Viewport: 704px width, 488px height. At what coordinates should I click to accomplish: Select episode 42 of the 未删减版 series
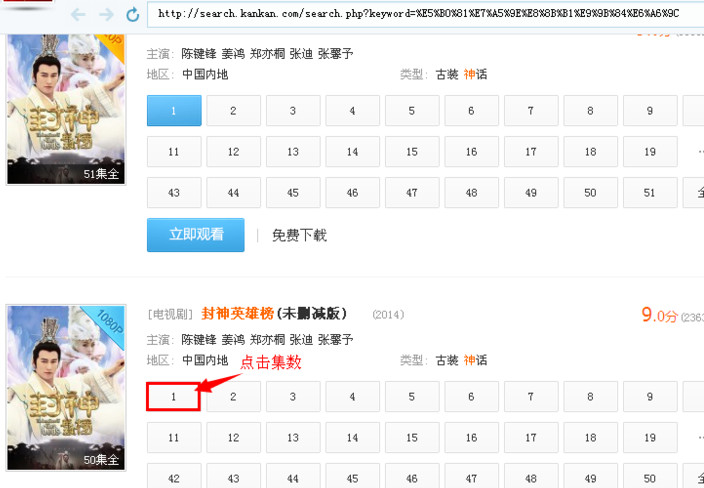coord(174,478)
